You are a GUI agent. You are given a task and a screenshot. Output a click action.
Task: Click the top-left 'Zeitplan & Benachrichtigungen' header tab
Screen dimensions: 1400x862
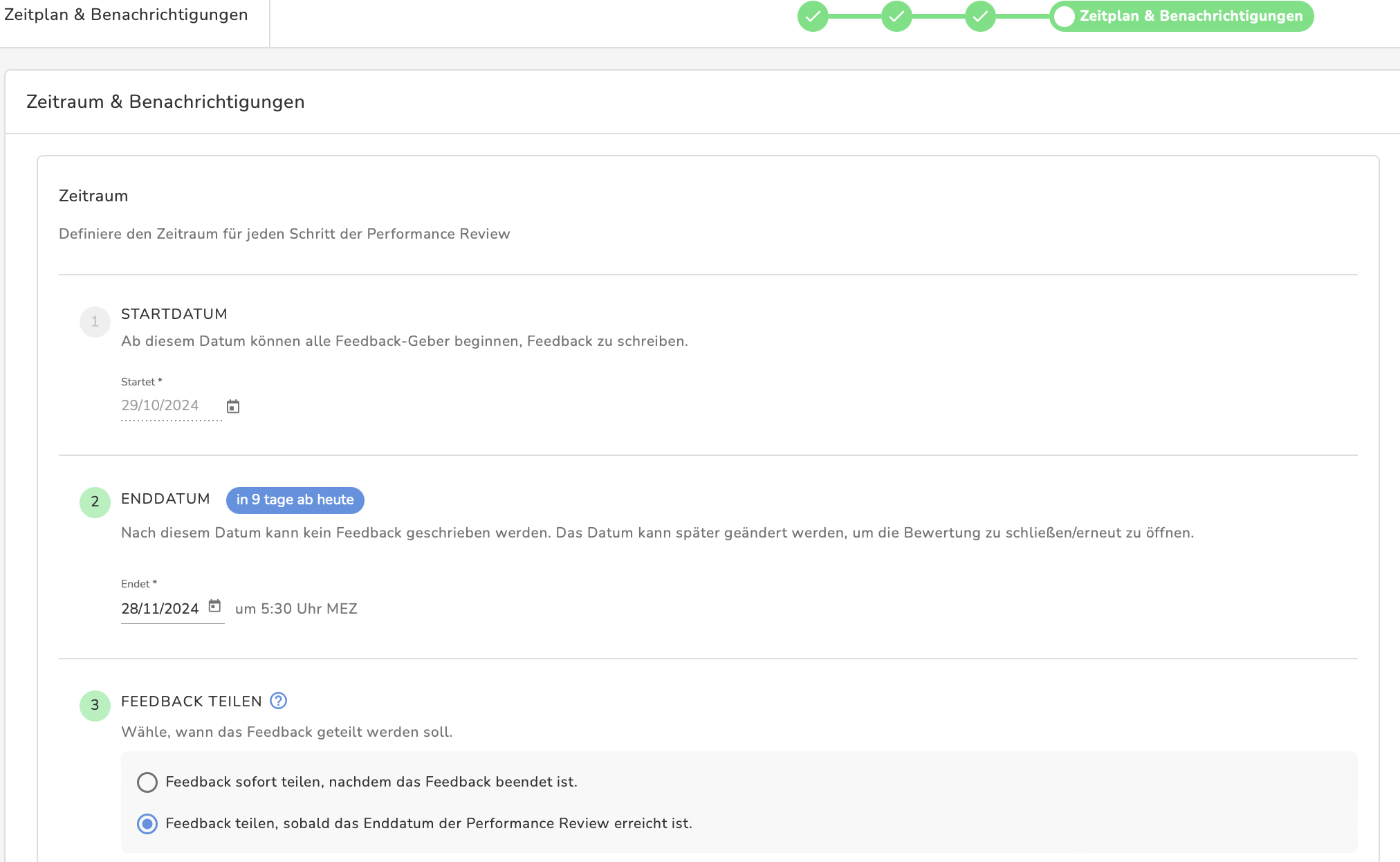(x=126, y=15)
